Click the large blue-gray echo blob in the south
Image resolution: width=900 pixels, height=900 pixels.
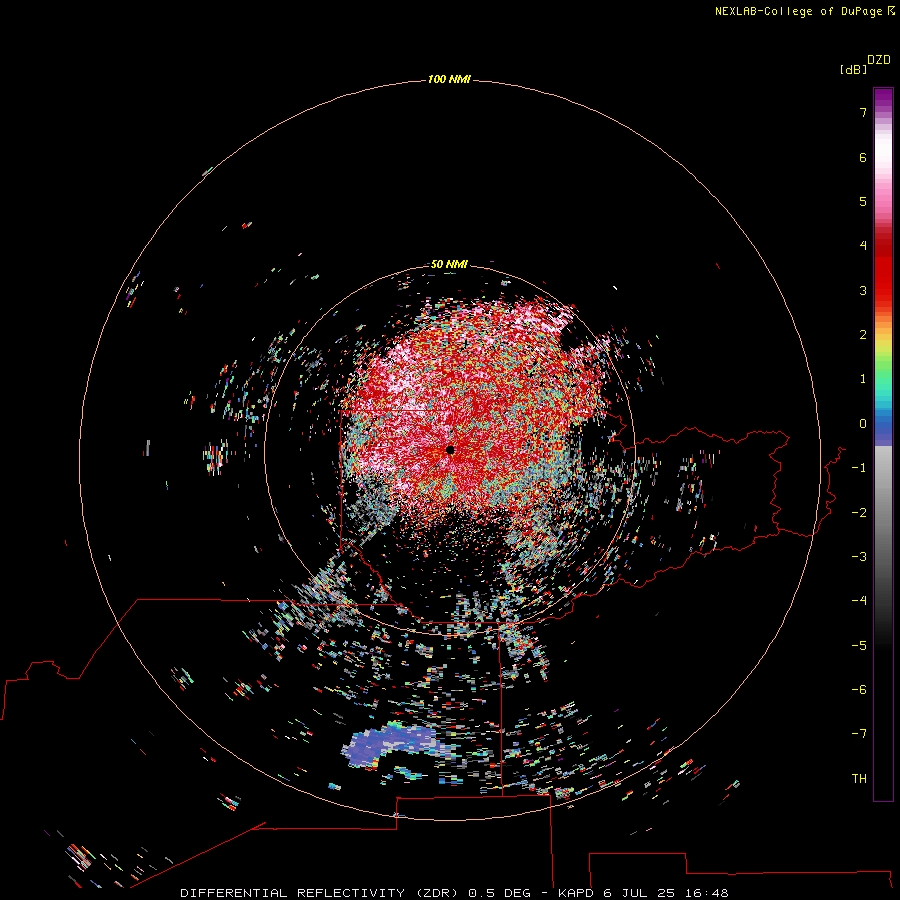(x=390, y=744)
